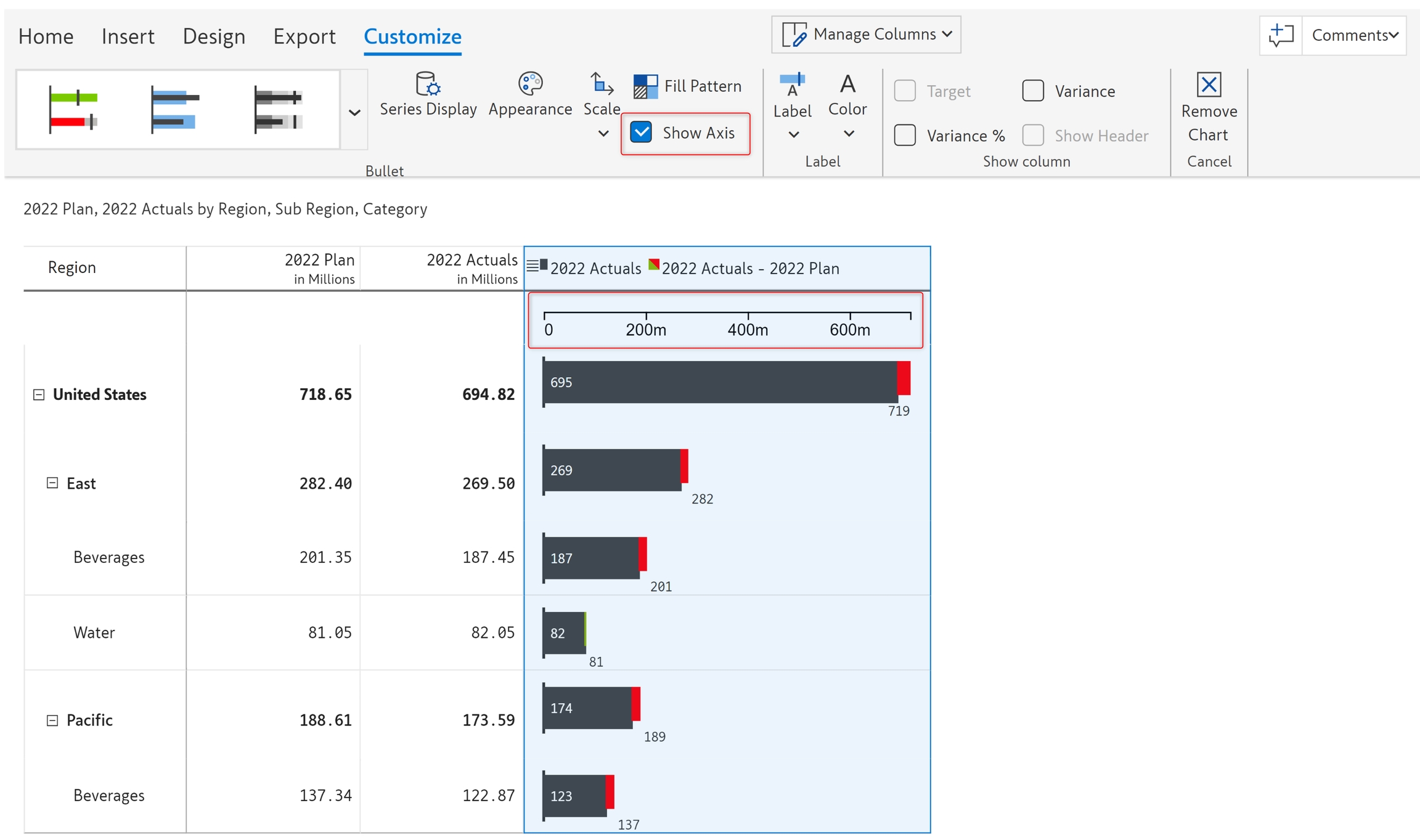Click the add comment icon
The width and height of the screenshot is (1420, 840).
(1281, 36)
